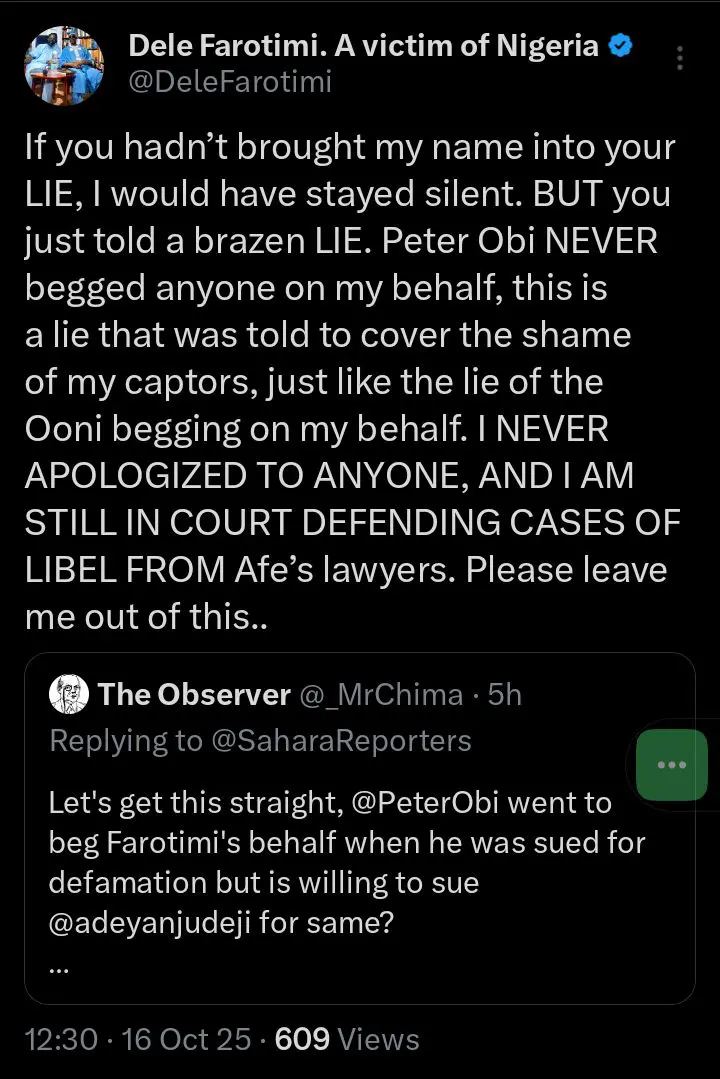Click the blue verified badge
The height and width of the screenshot is (1079, 720).
[x=620, y=45]
